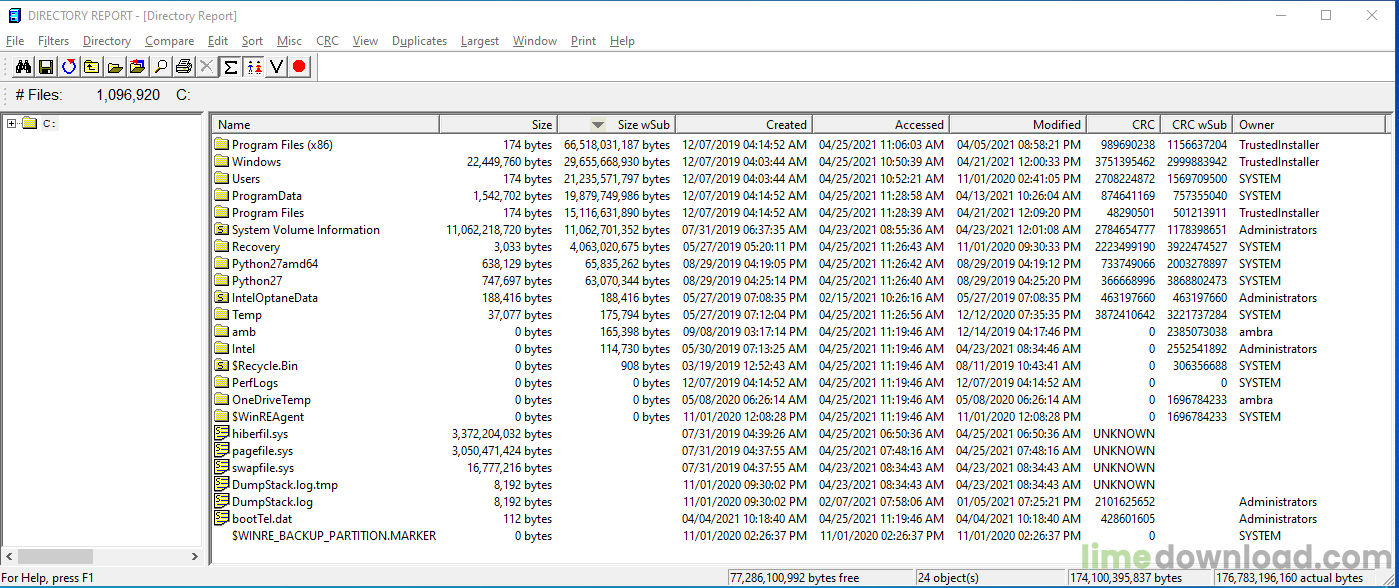Open the Duplicates menu

(419, 41)
